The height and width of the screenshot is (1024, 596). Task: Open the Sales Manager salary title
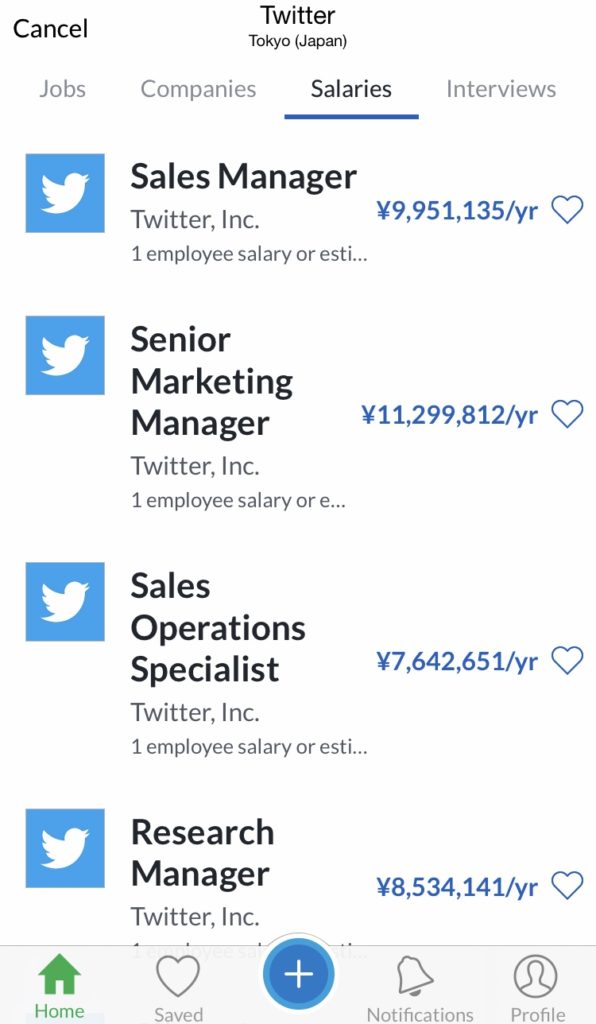point(243,176)
